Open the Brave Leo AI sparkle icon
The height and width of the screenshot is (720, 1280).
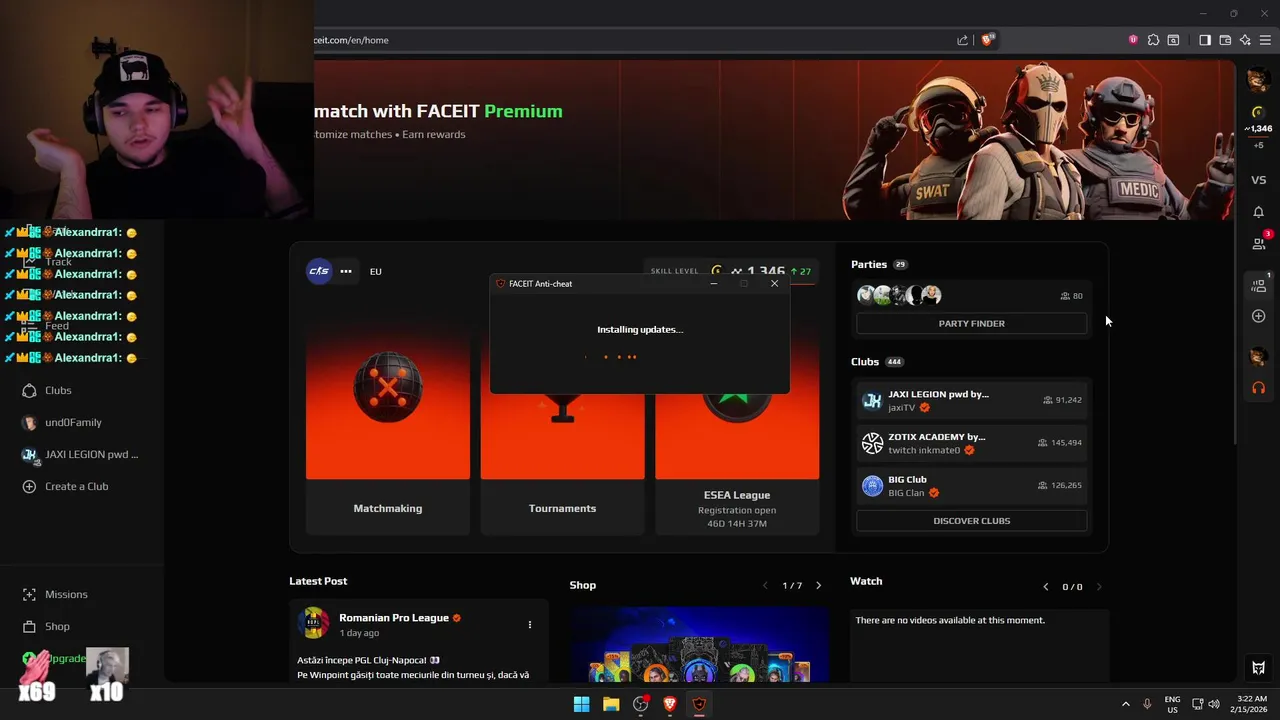[1245, 40]
